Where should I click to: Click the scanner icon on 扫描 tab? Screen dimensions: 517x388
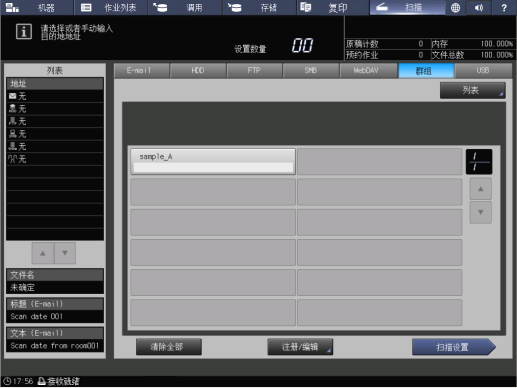[x=382, y=7]
